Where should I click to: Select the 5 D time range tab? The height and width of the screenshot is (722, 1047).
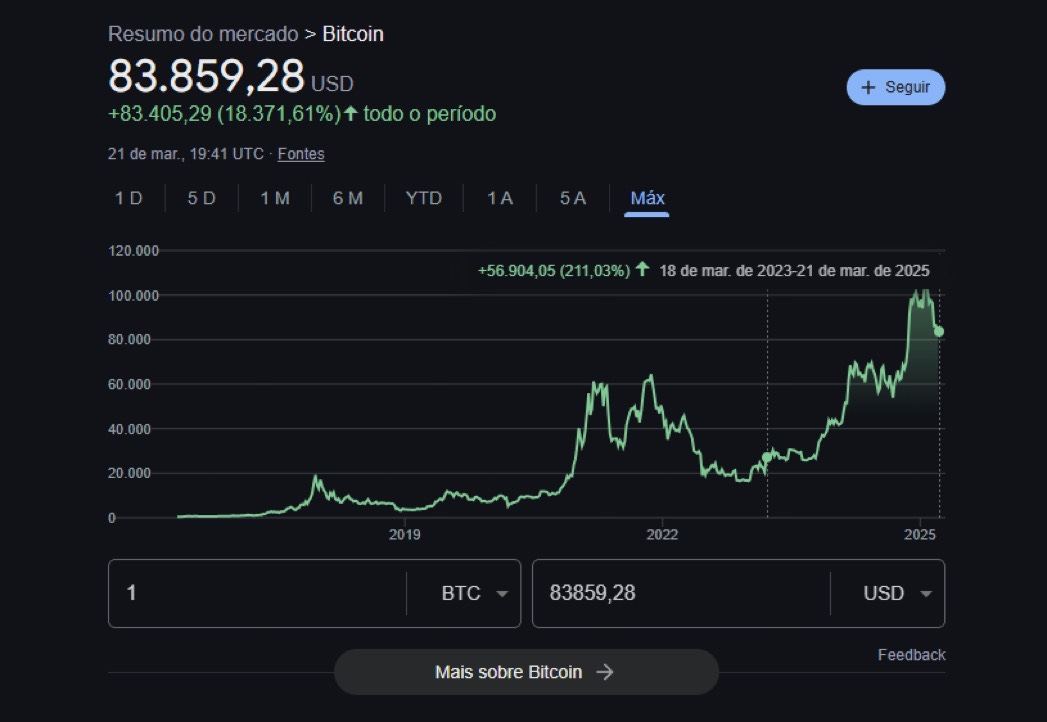[201, 198]
